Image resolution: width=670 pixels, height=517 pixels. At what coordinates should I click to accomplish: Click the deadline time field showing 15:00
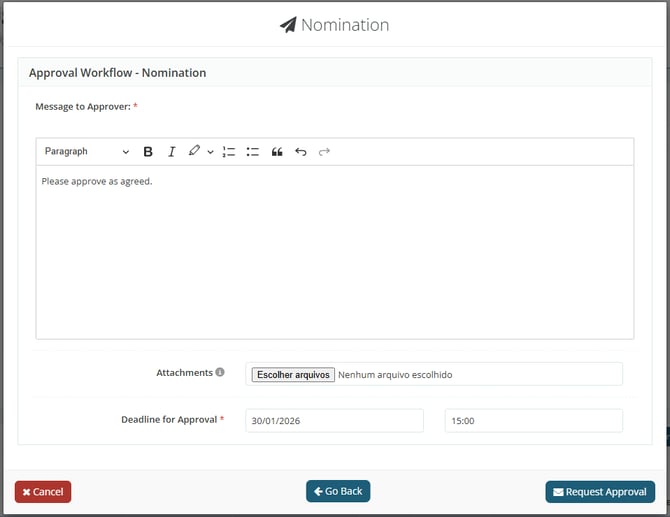tap(533, 421)
